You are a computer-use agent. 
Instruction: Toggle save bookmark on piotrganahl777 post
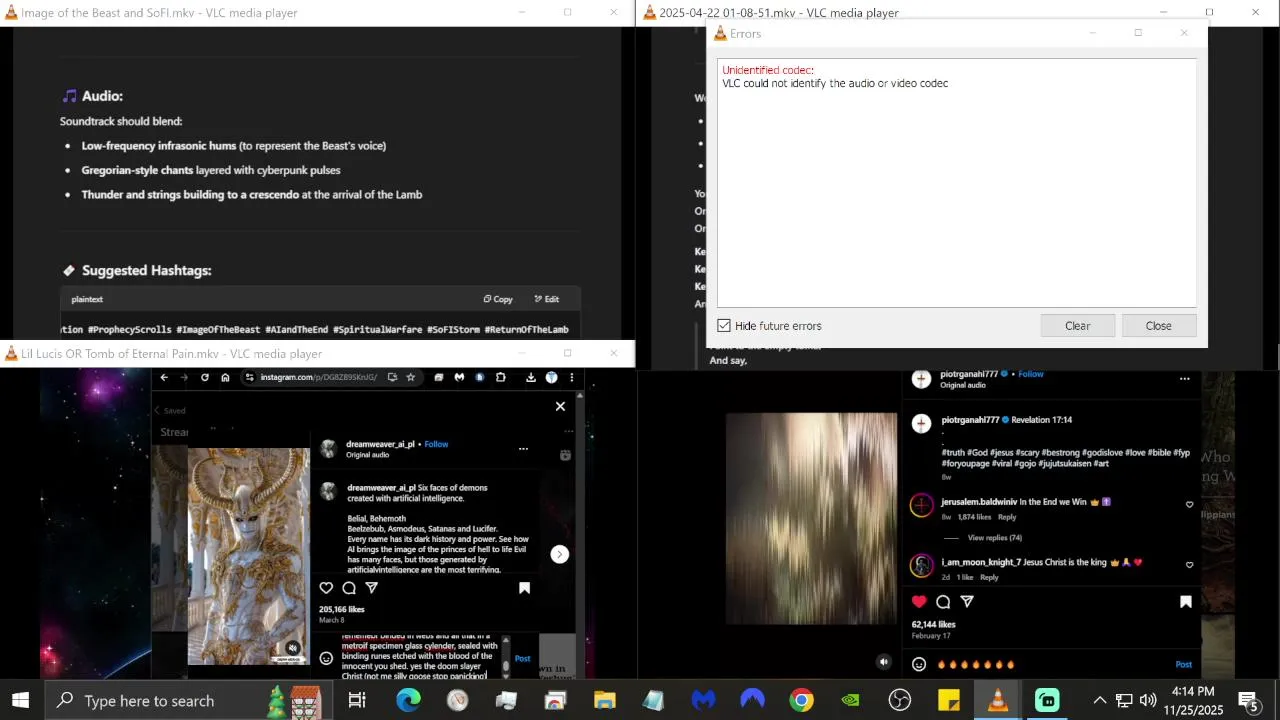[x=1186, y=601]
